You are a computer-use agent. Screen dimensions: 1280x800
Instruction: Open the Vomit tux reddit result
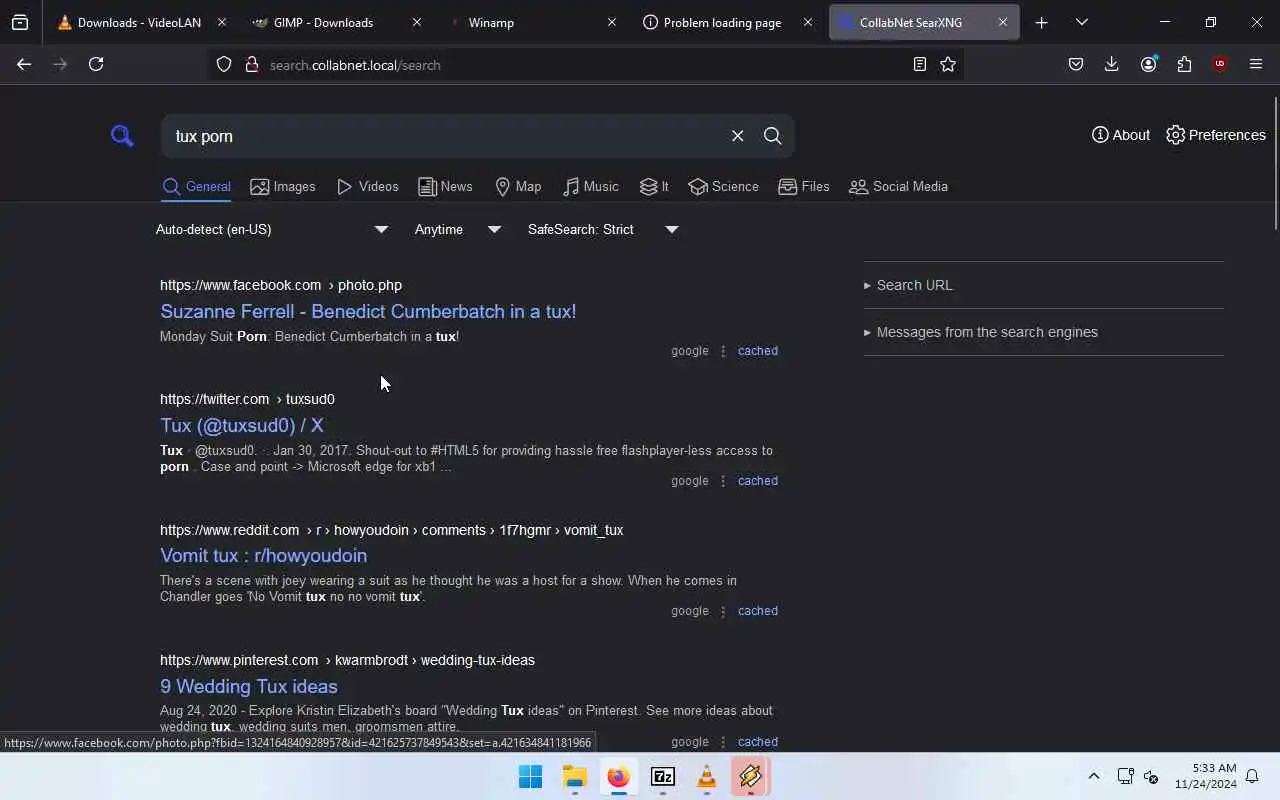click(264, 555)
